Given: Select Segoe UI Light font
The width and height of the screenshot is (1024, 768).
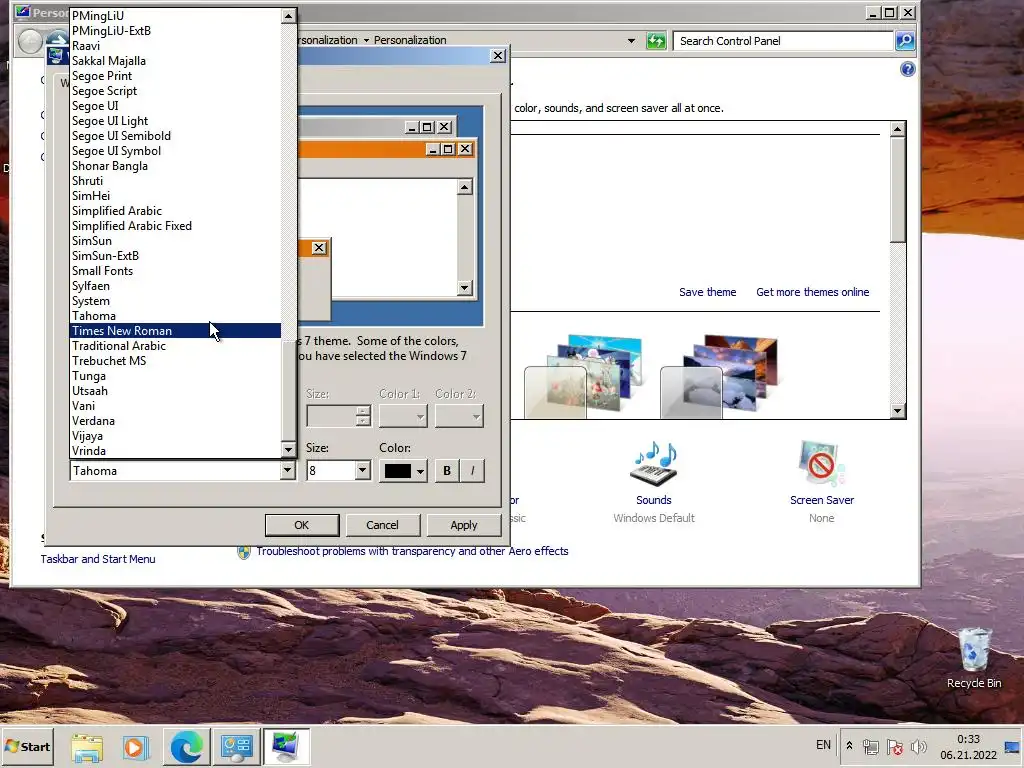Looking at the screenshot, I should [175, 121].
